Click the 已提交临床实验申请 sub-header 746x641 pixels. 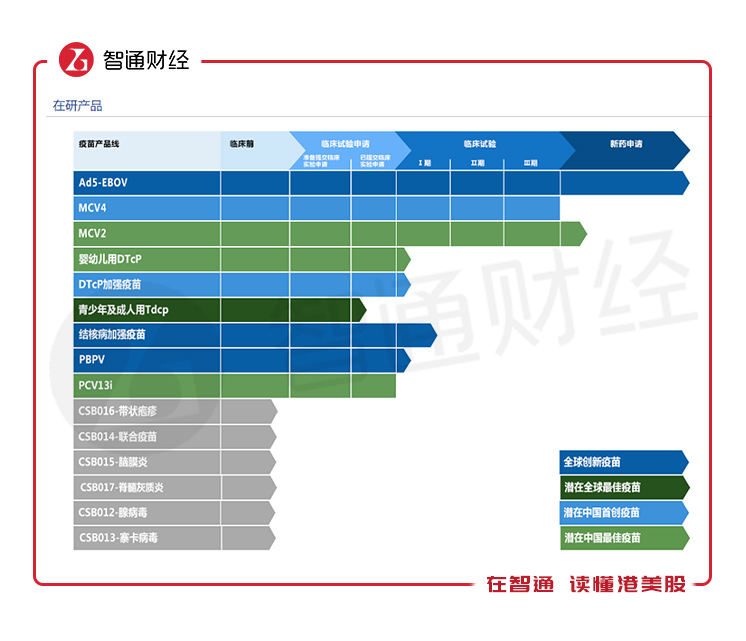(x=375, y=161)
